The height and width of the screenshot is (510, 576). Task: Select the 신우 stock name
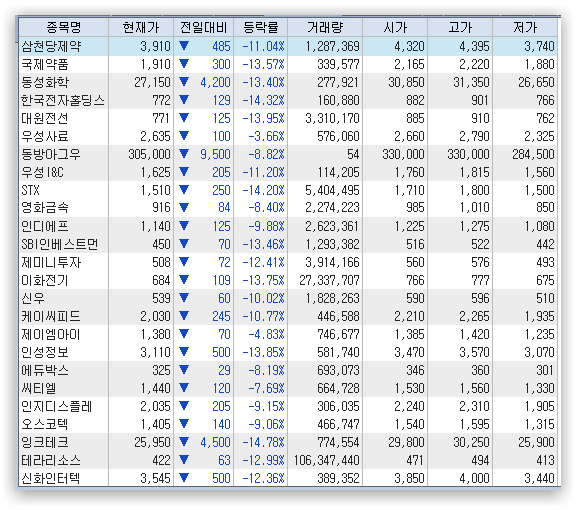pyautogui.click(x=33, y=298)
